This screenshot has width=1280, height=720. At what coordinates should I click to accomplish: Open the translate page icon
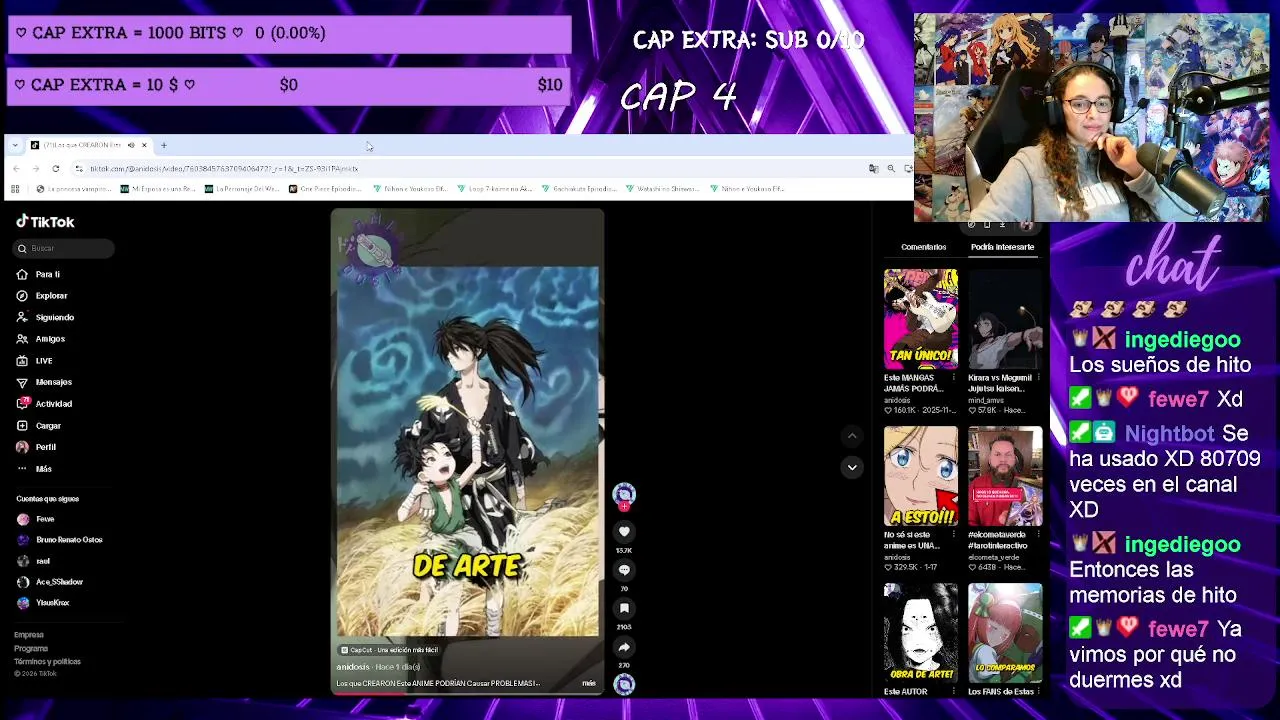point(874,169)
